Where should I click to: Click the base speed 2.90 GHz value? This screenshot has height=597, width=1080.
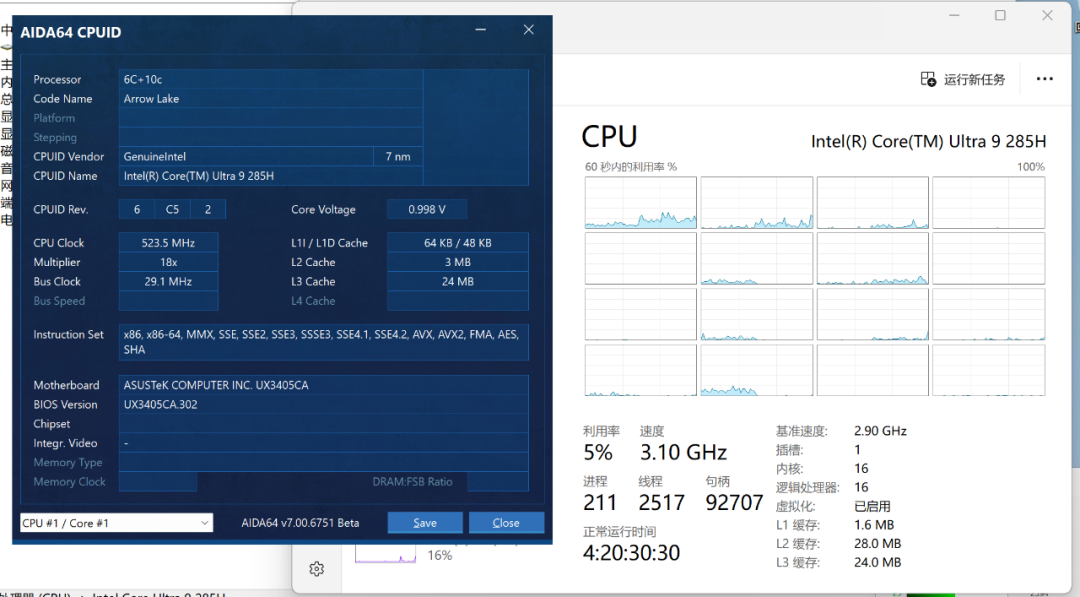(880, 431)
